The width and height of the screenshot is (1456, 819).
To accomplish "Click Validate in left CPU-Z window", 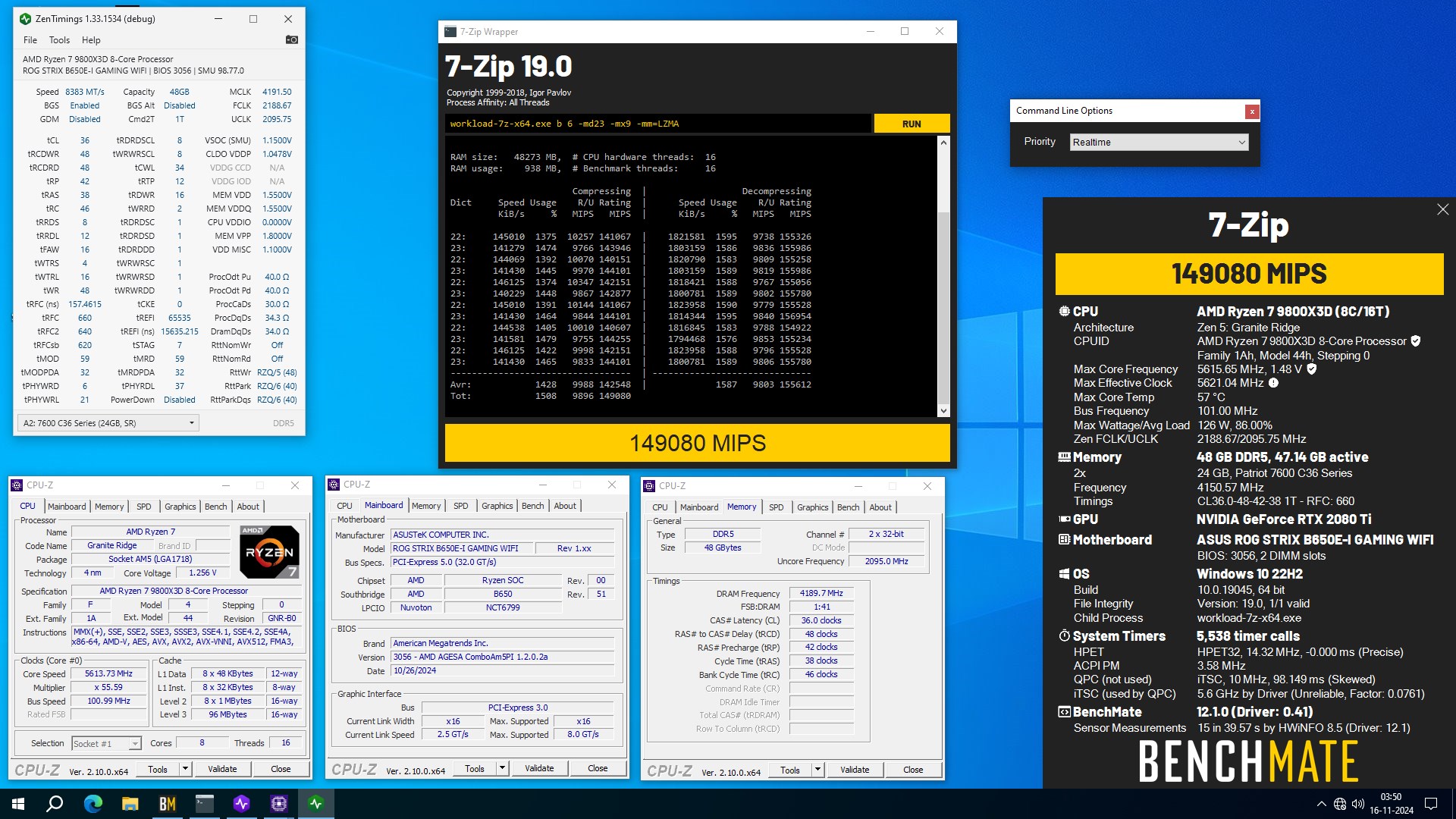I will point(222,769).
